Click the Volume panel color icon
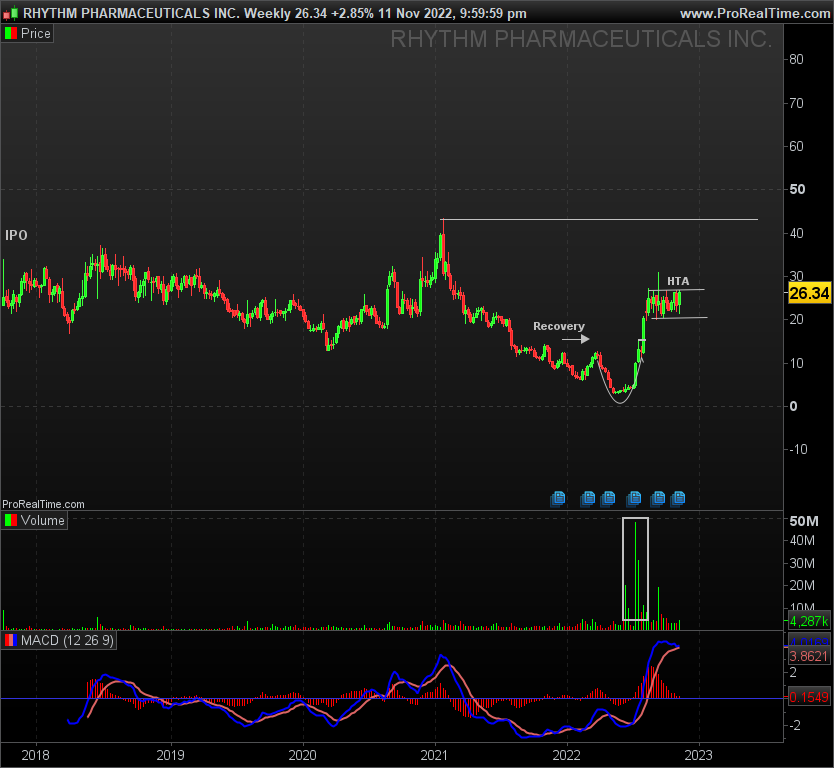Image resolution: width=834 pixels, height=768 pixels. point(11,520)
